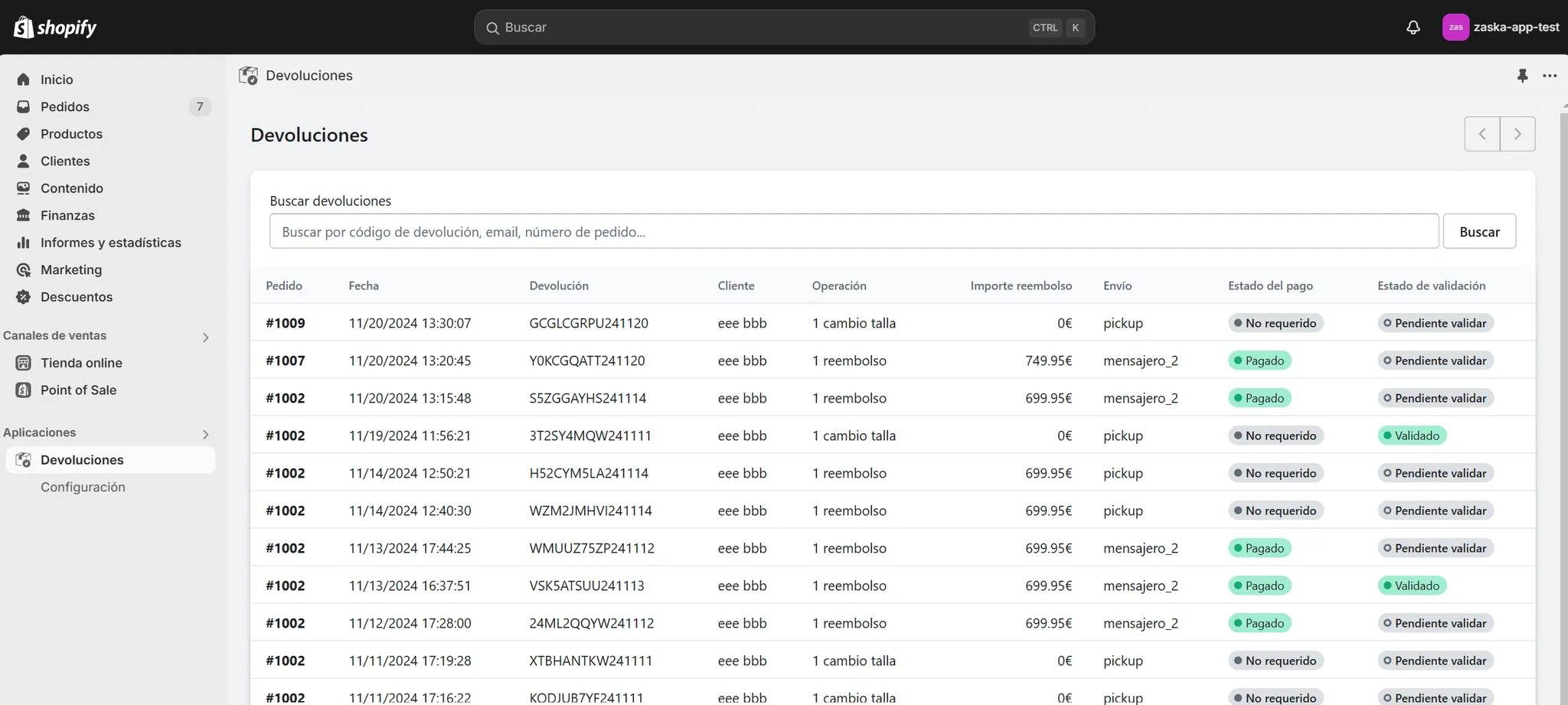Click the Finanzas bank icon
Viewport: 1568px width, 705px height.
coord(24,215)
